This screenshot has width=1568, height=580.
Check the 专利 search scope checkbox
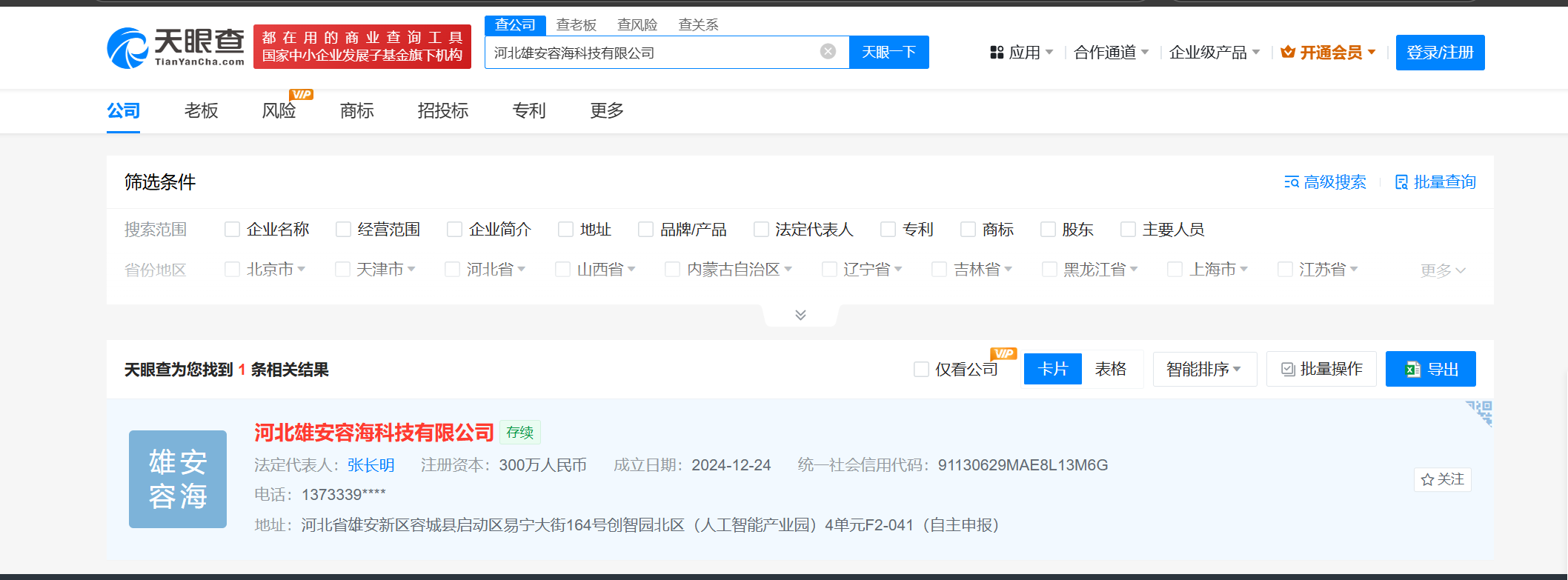pos(888,230)
